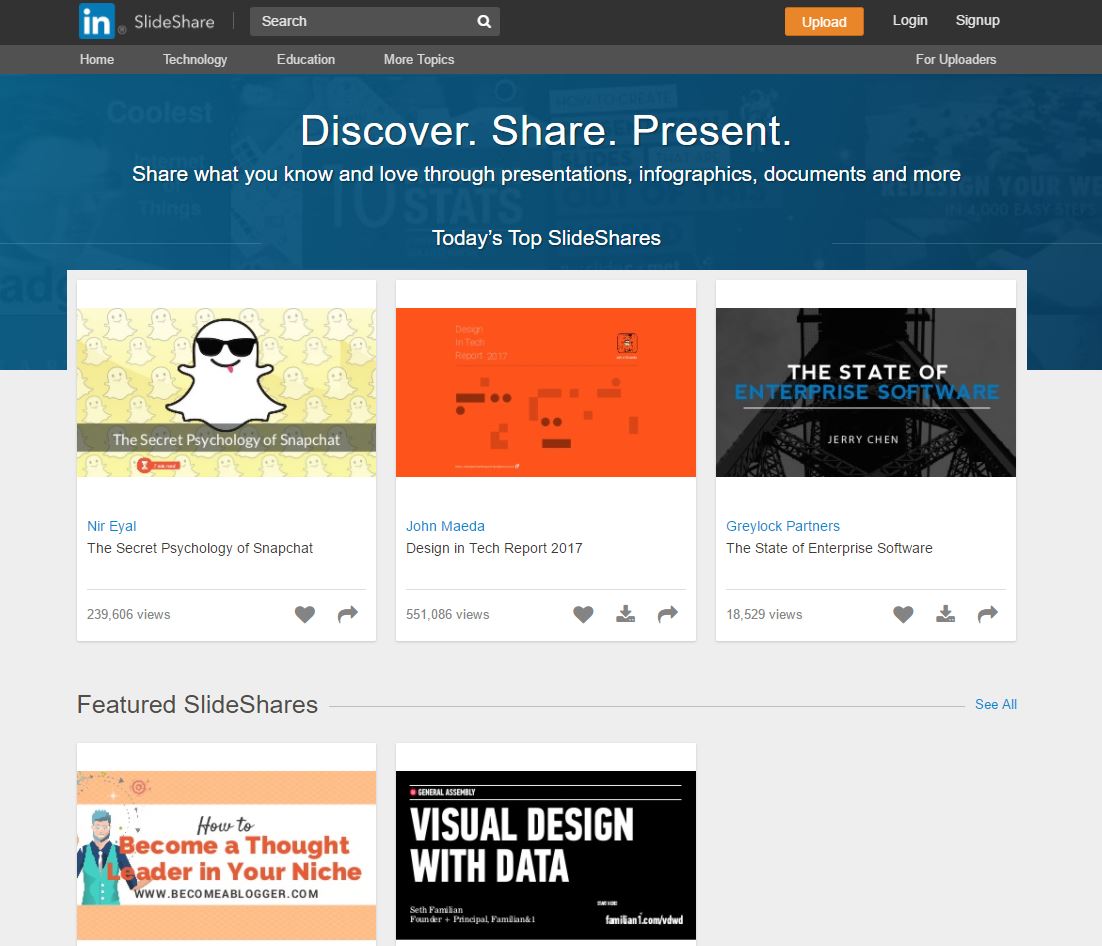The image size is (1102, 946).
Task: Like The State of Enterprise Software
Action: coord(903,614)
